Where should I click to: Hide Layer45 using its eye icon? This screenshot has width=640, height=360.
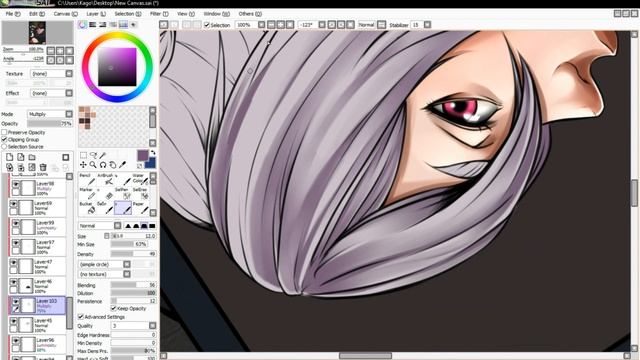point(13,321)
